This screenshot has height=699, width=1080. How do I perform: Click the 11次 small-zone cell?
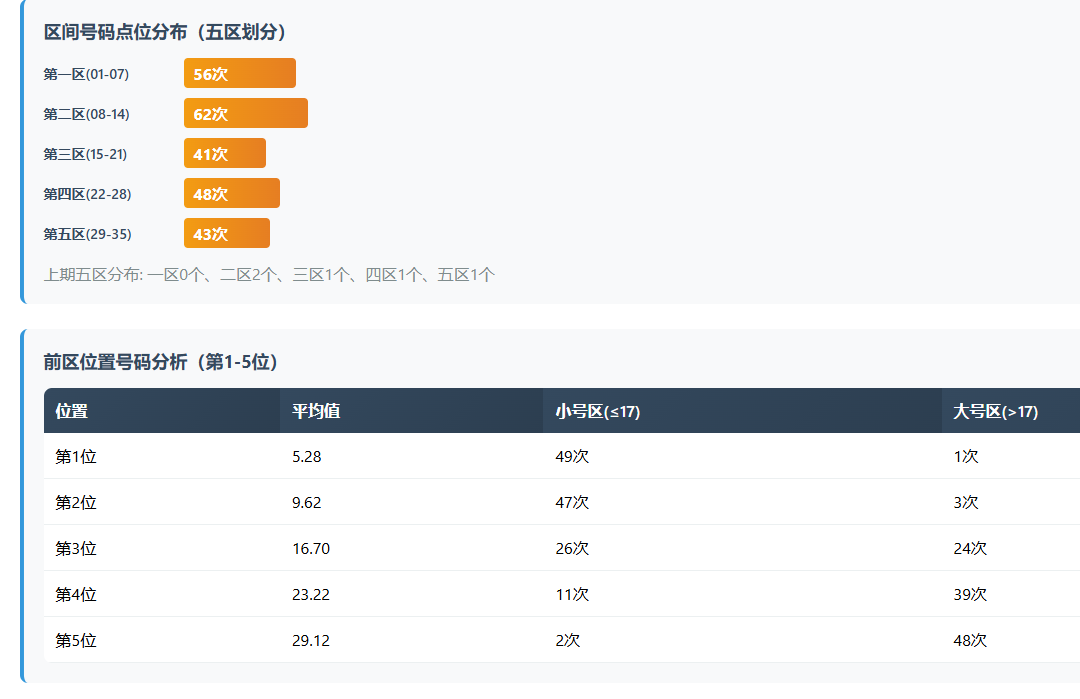click(x=572, y=594)
